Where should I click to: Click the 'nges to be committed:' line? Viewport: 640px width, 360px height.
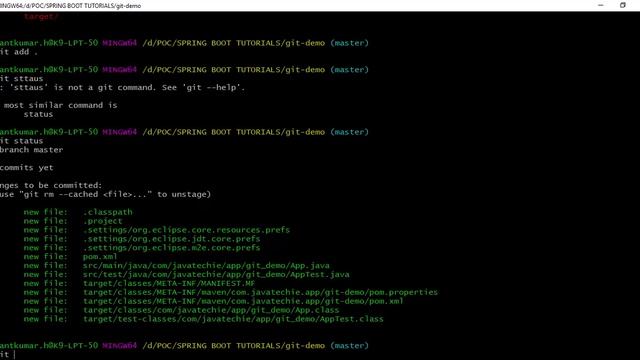coord(51,185)
